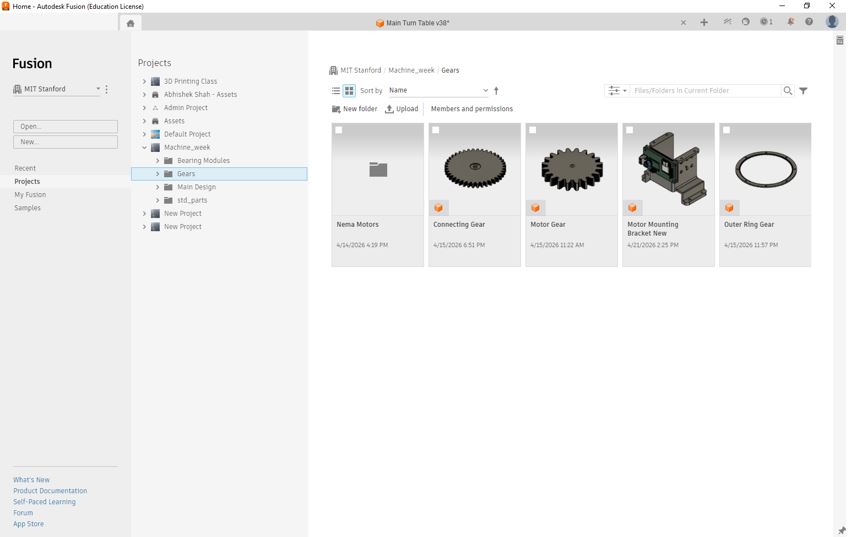Click the orange design icon on Motor Gear
Screen dimensions: 848x537
click(x=535, y=208)
